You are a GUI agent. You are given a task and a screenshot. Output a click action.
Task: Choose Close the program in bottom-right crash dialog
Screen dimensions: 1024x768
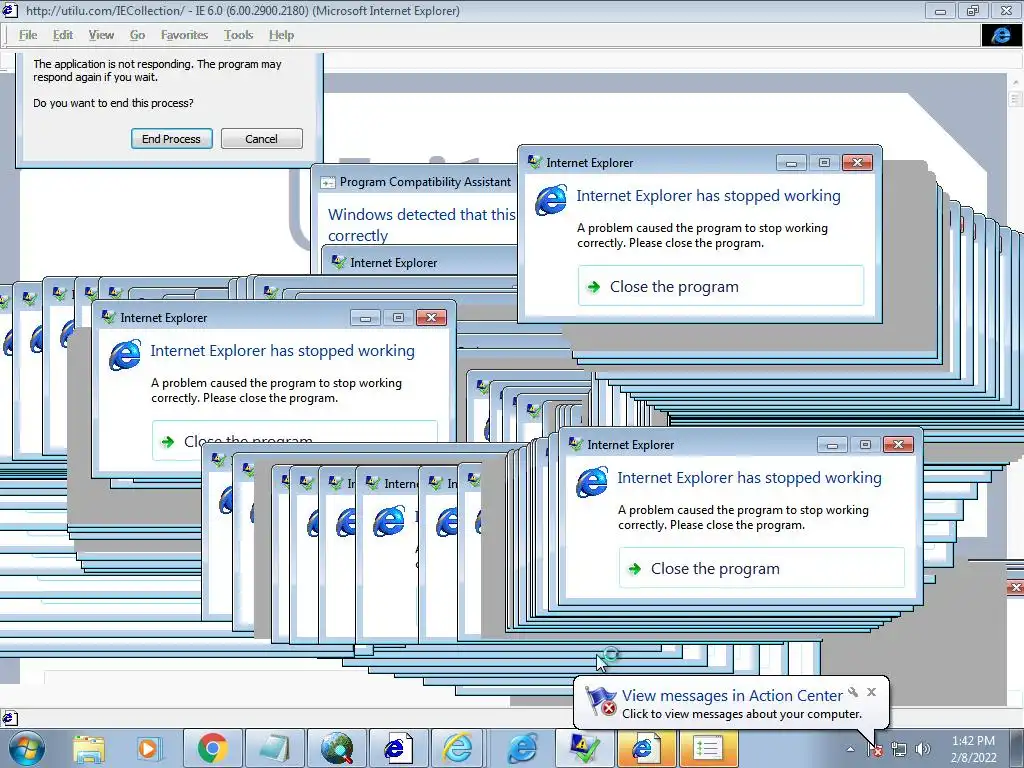tap(762, 568)
